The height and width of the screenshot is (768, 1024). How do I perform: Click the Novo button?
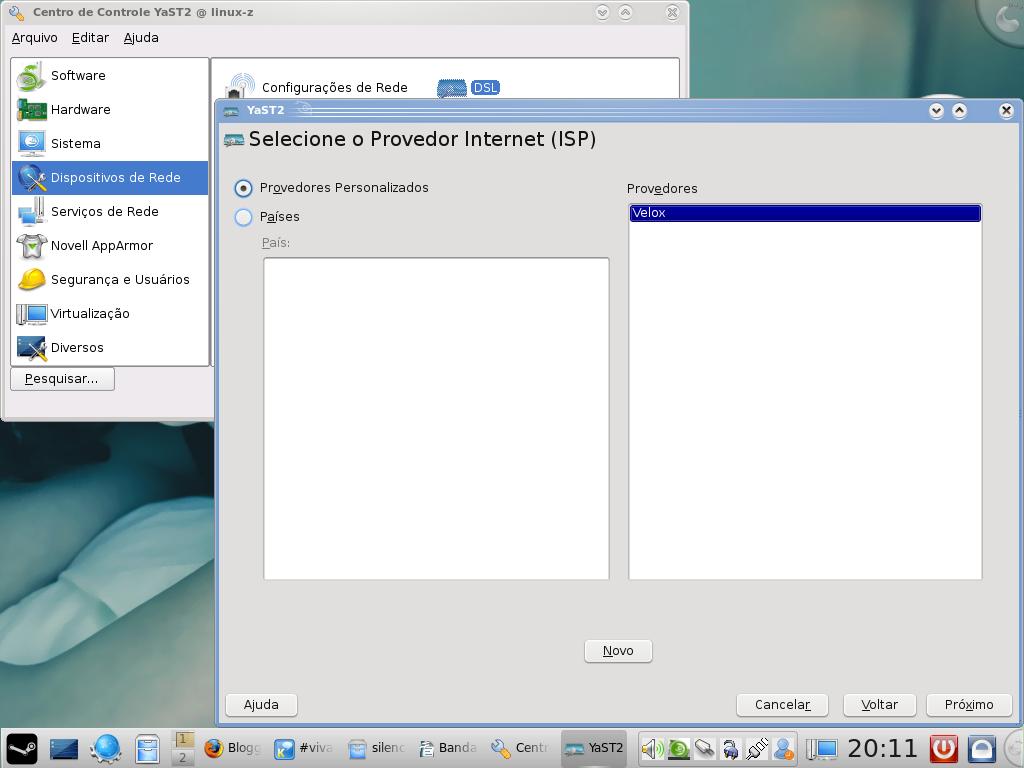[618, 650]
